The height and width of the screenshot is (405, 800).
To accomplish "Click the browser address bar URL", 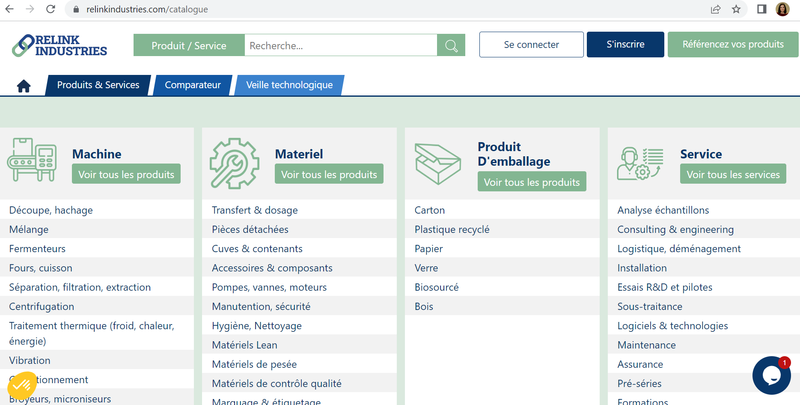I will pyautogui.click(x=147, y=9).
